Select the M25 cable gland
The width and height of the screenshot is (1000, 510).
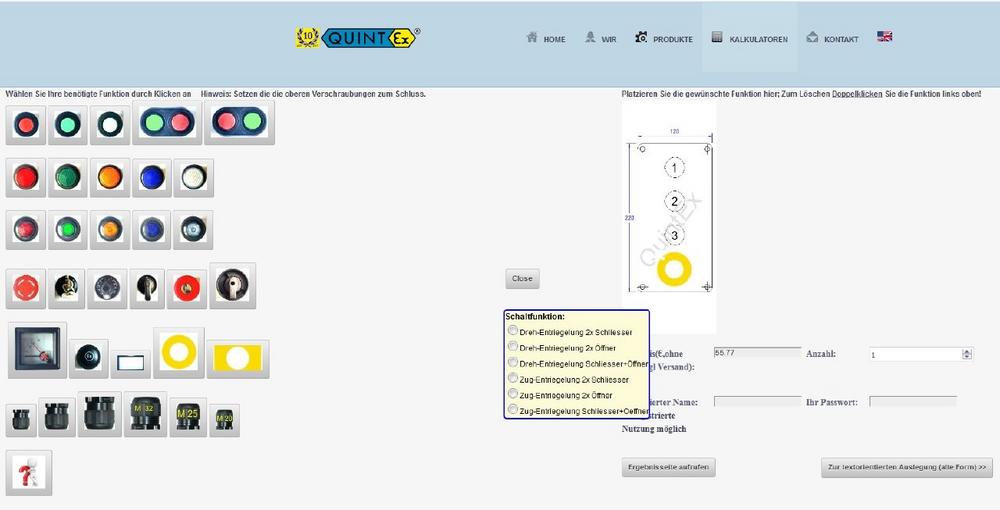coord(188,418)
